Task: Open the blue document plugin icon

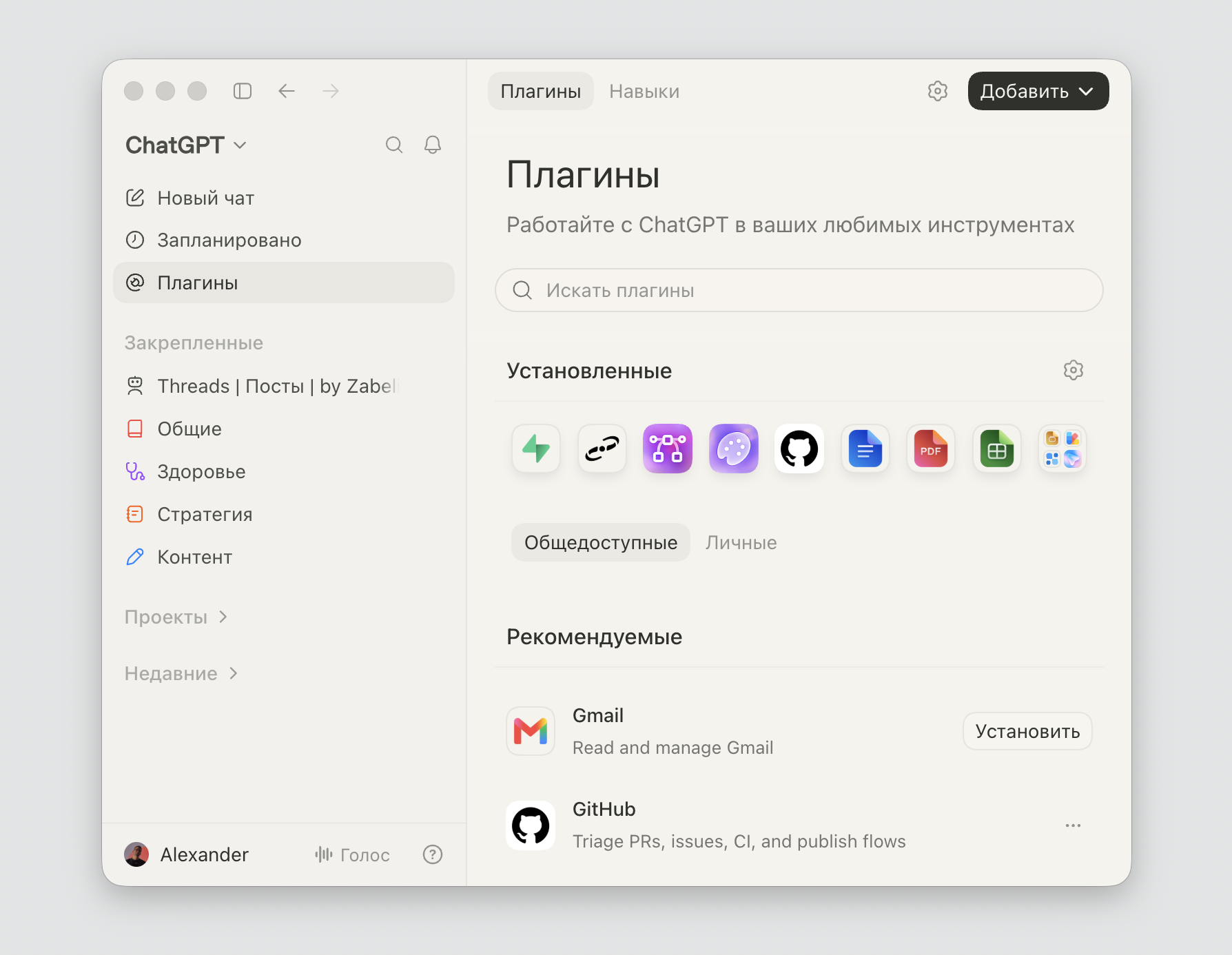Action: tap(865, 449)
